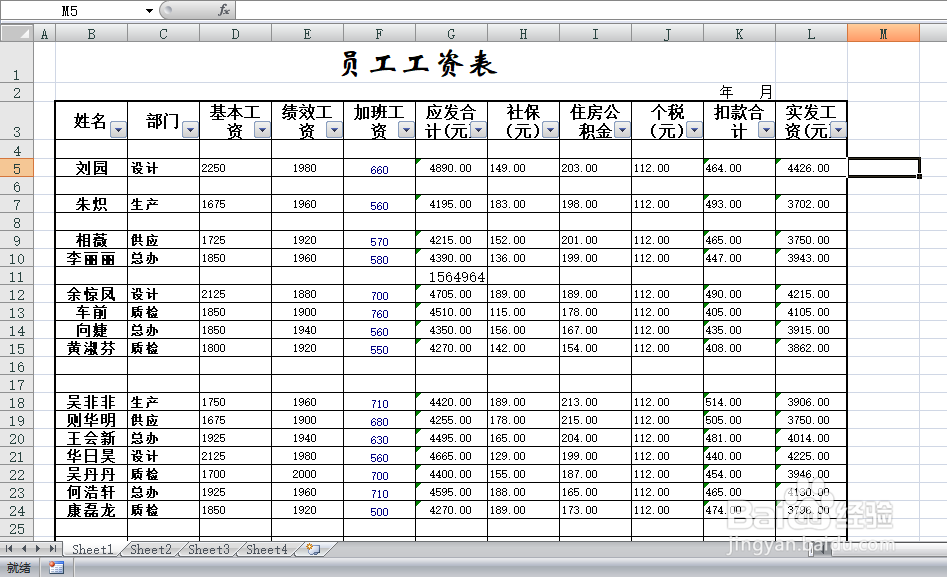The height and width of the screenshot is (577, 947).
Task: Click the horizontal scrollbar right arrow
Action: coord(938,549)
